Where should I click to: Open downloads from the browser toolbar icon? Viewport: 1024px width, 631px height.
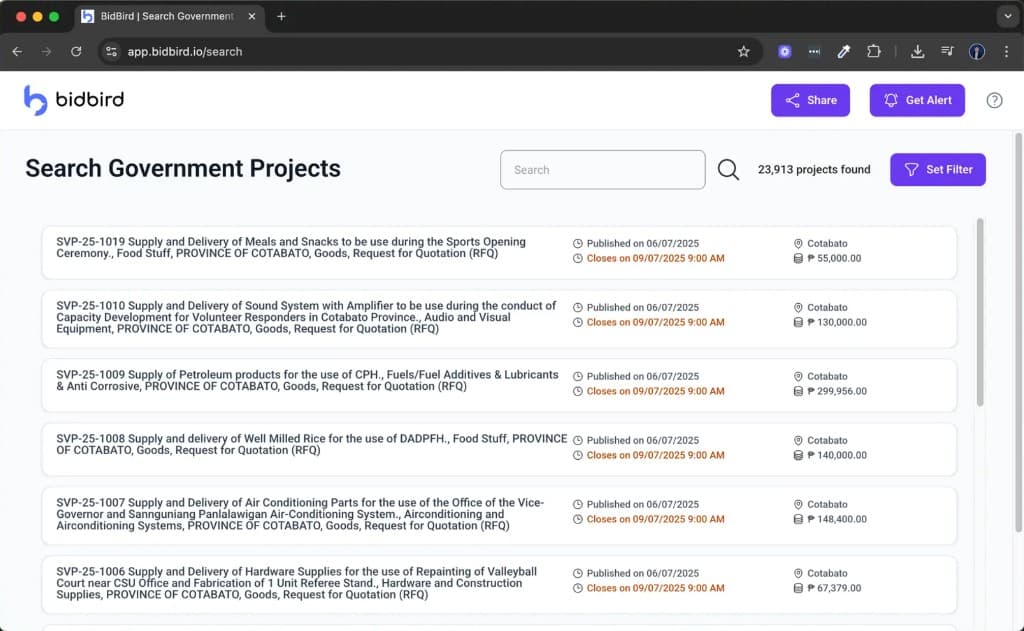coord(917,51)
